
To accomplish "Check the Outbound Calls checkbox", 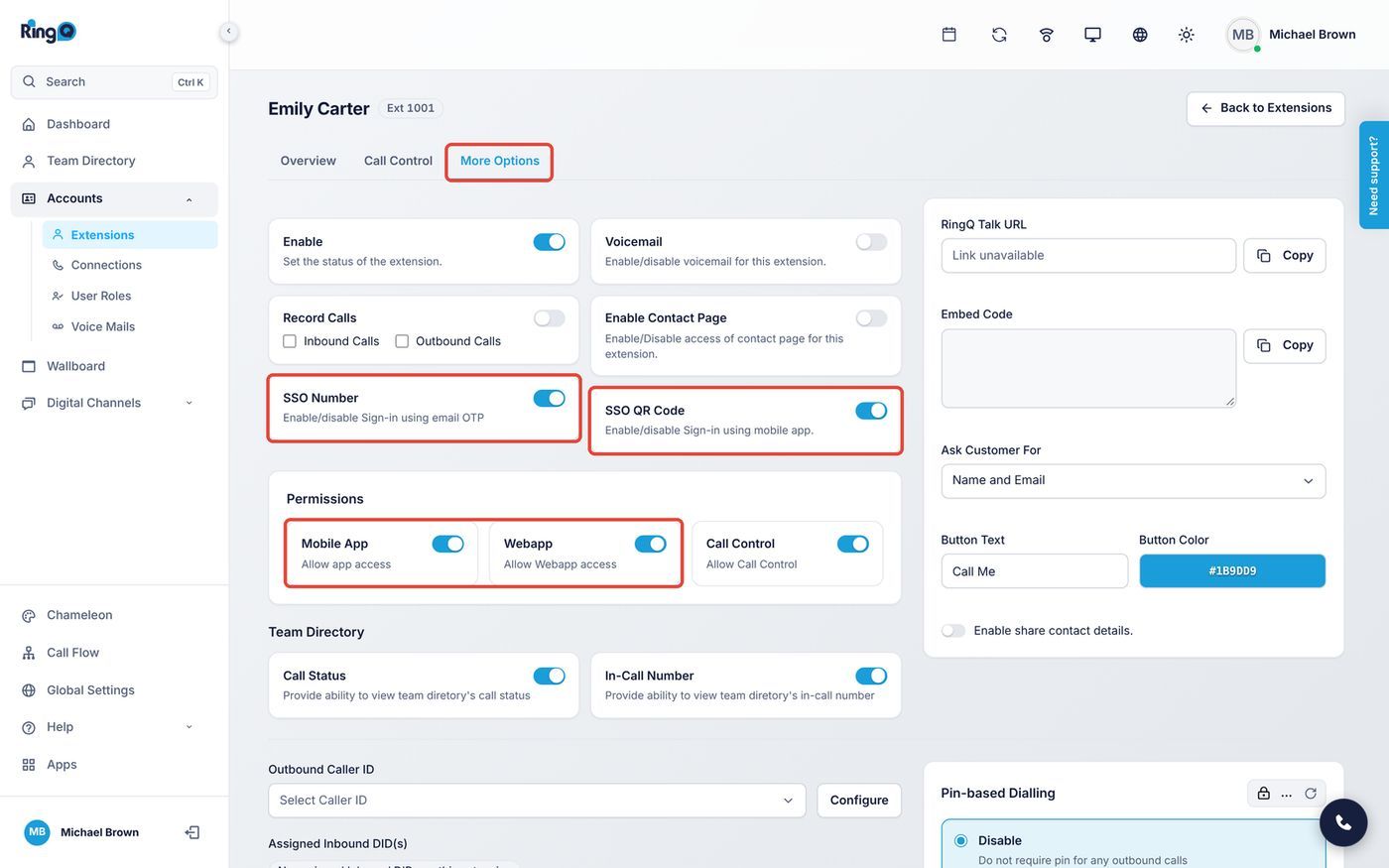I will (x=402, y=341).
